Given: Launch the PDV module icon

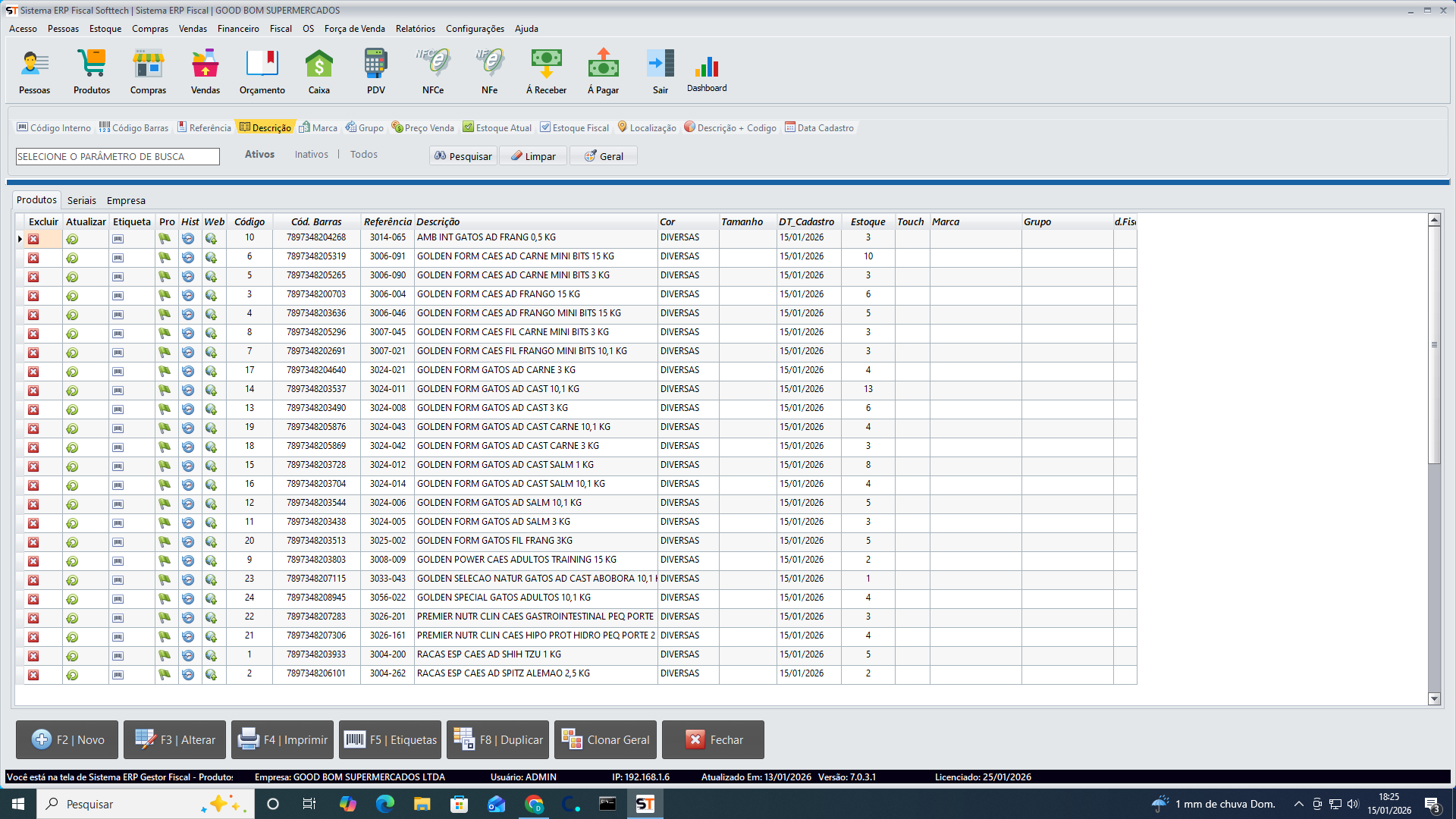Looking at the screenshot, I should (375, 70).
